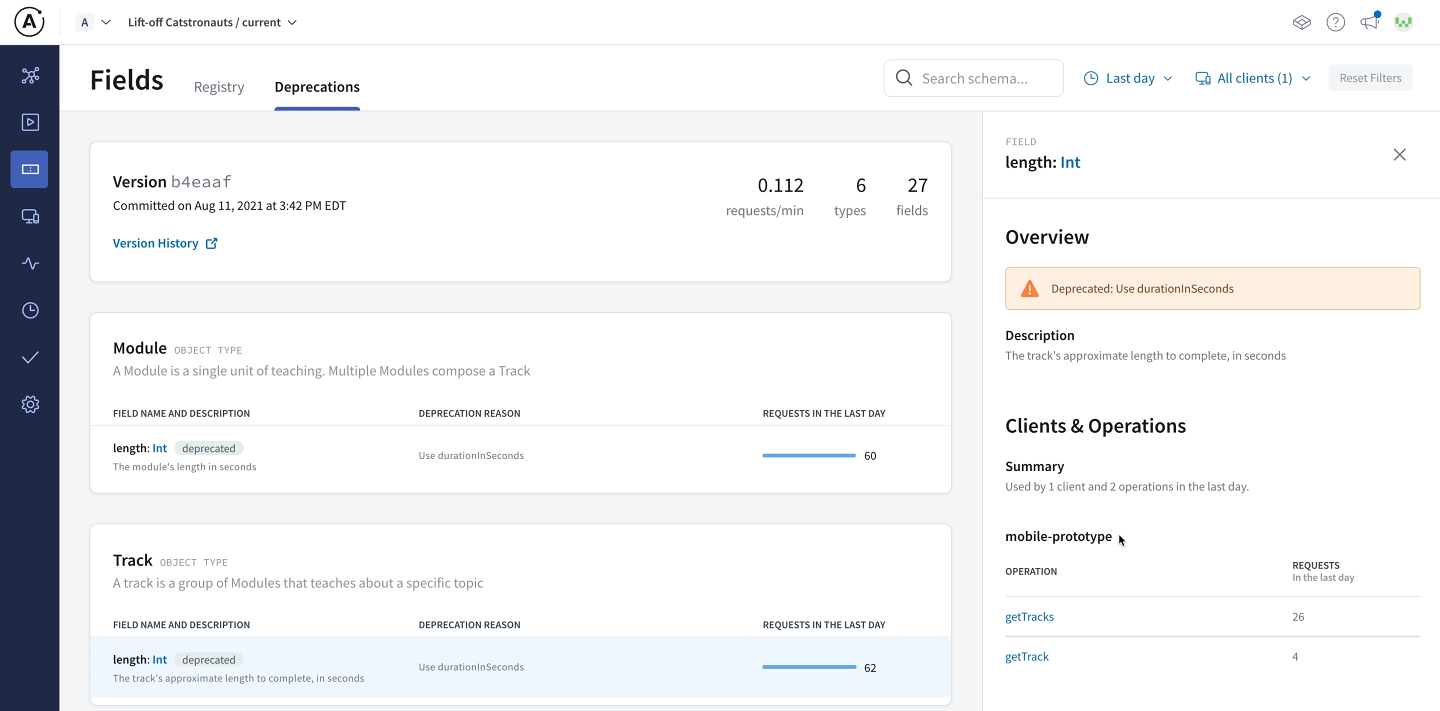
Task: Open the organization A dropdown
Action: coord(94,22)
